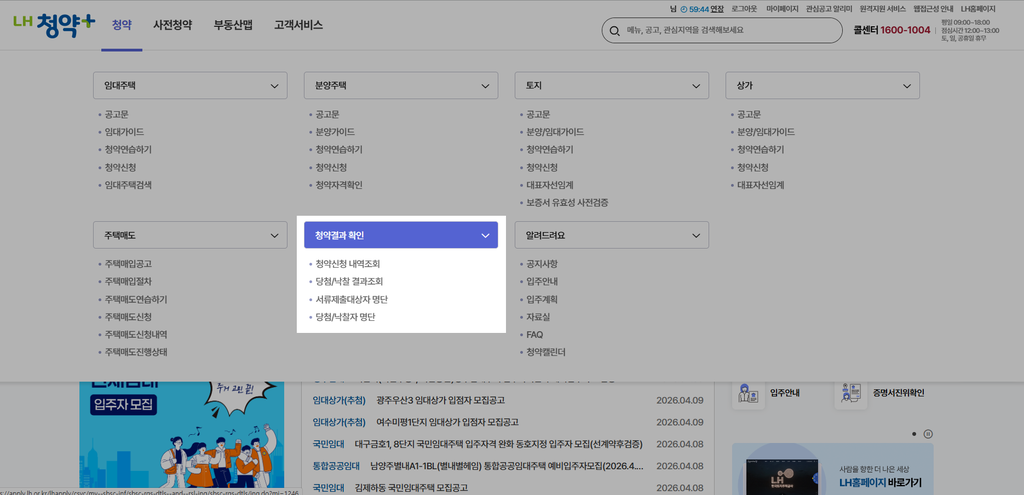Open 입주계획 menu item

[542, 300]
